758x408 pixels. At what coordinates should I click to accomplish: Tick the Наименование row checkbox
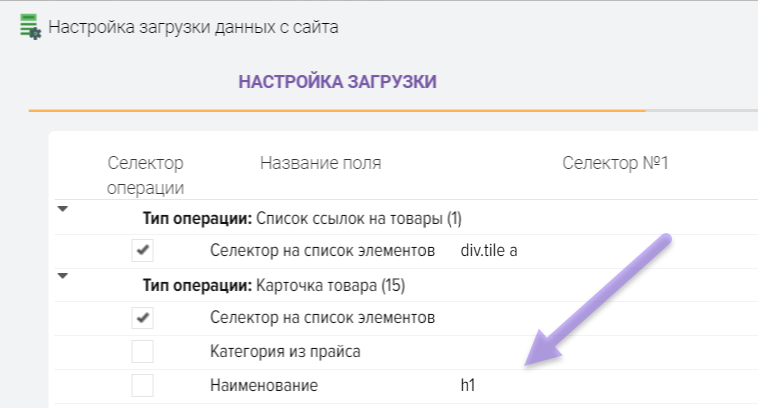pos(143,385)
